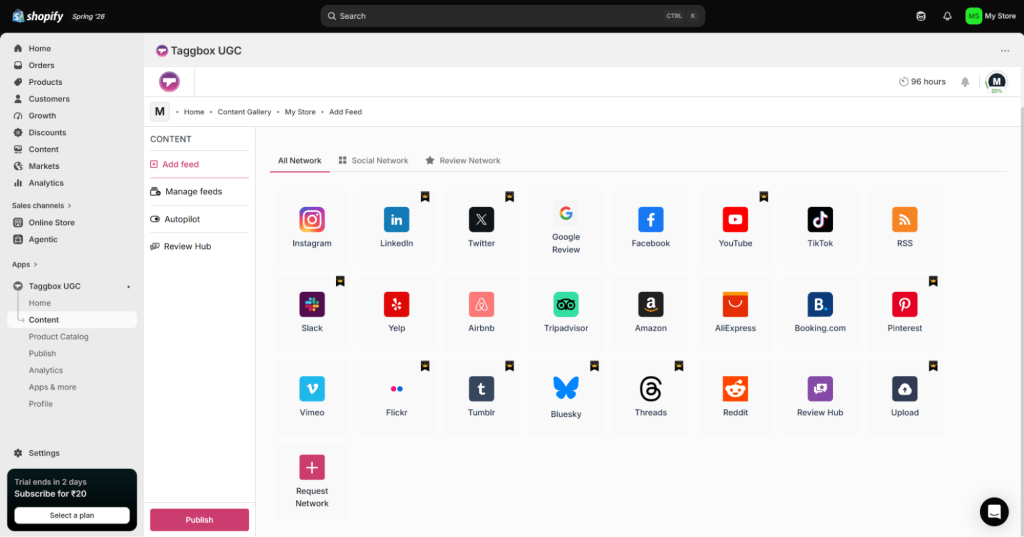Select the Instagram network icon
This screenshot has width=1024, height=537.
[x=312, y=220]
